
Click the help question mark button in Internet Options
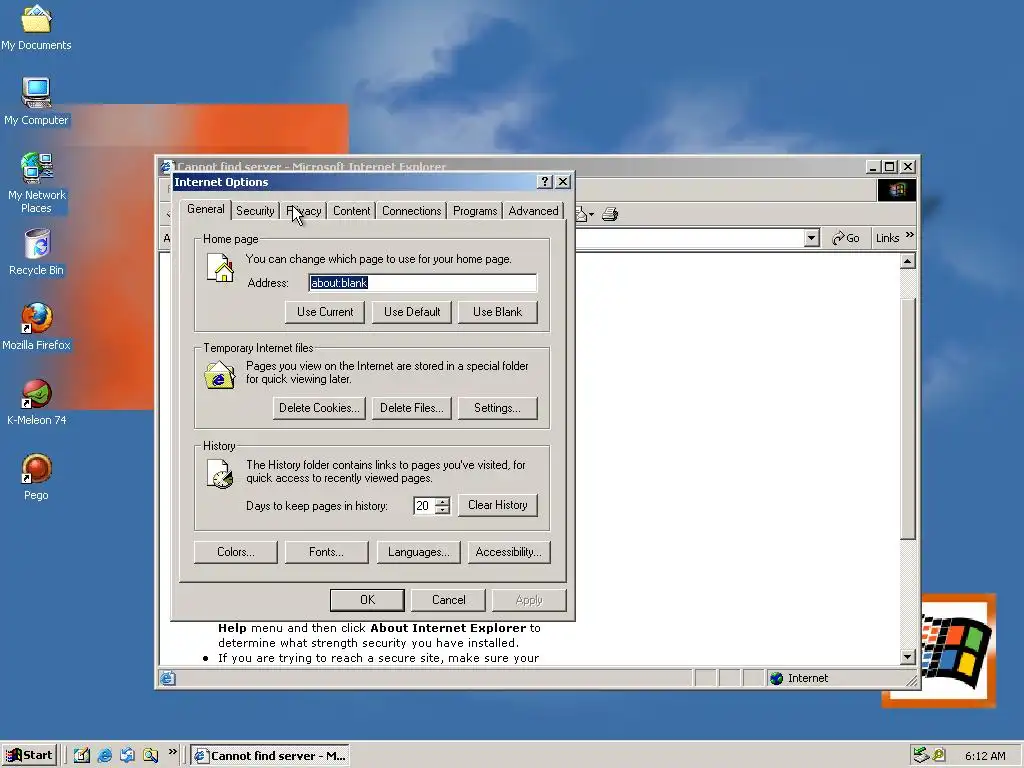[x=545, y=182]
